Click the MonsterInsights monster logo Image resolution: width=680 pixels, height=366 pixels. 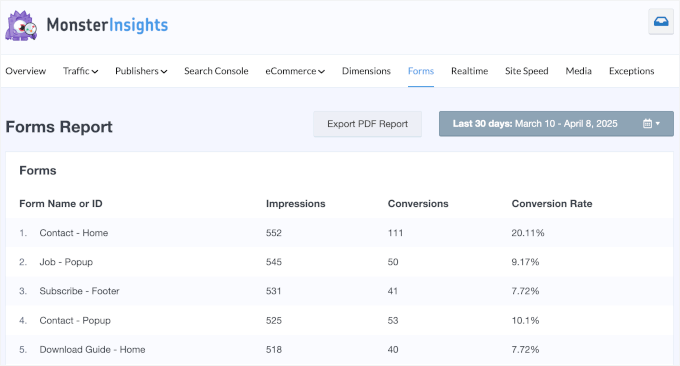tap(21, 26)
